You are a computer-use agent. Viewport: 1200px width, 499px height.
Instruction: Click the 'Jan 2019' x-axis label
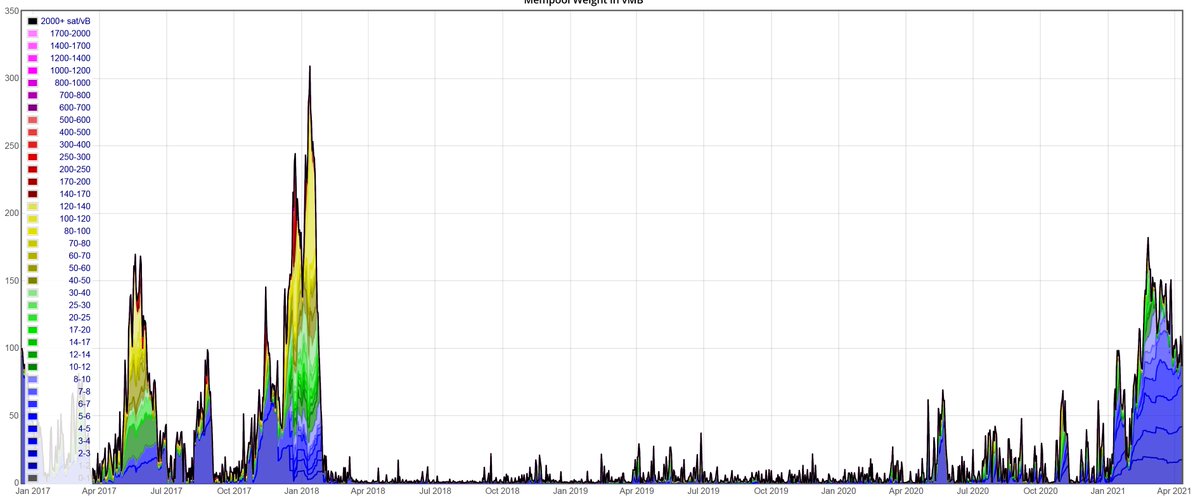pos(570,491)
